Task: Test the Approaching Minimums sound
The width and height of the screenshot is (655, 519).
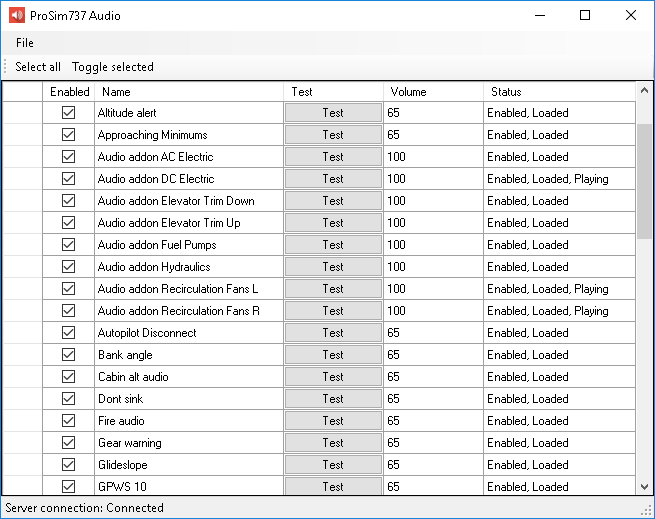Action: (333, 135)
